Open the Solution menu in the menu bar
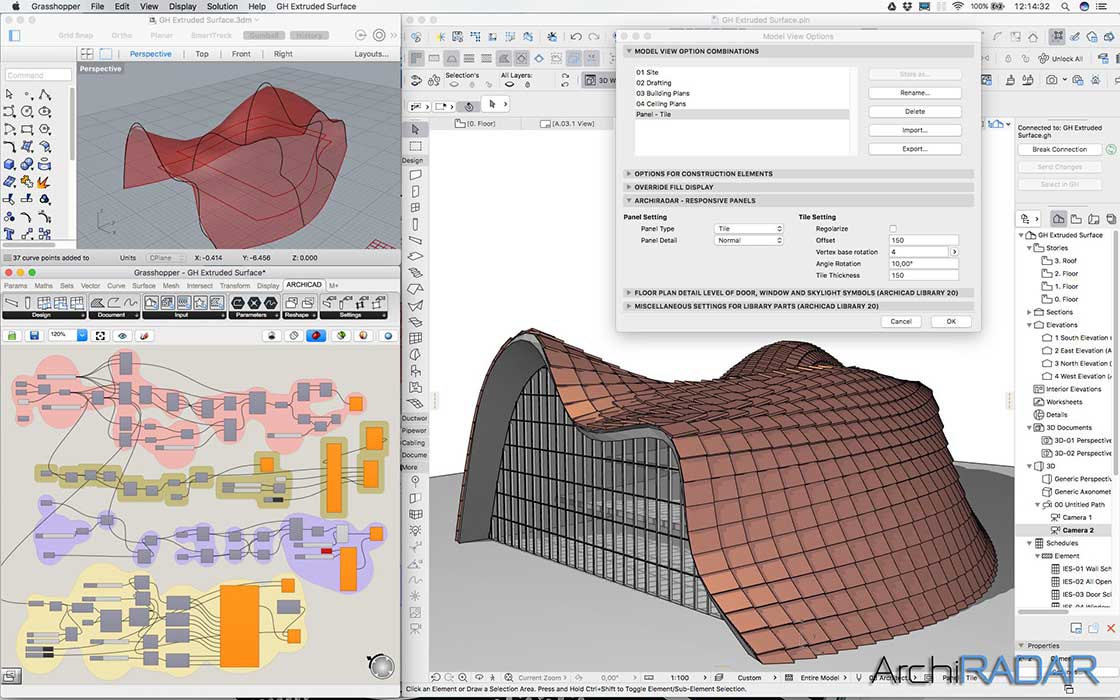 [221, 6]
